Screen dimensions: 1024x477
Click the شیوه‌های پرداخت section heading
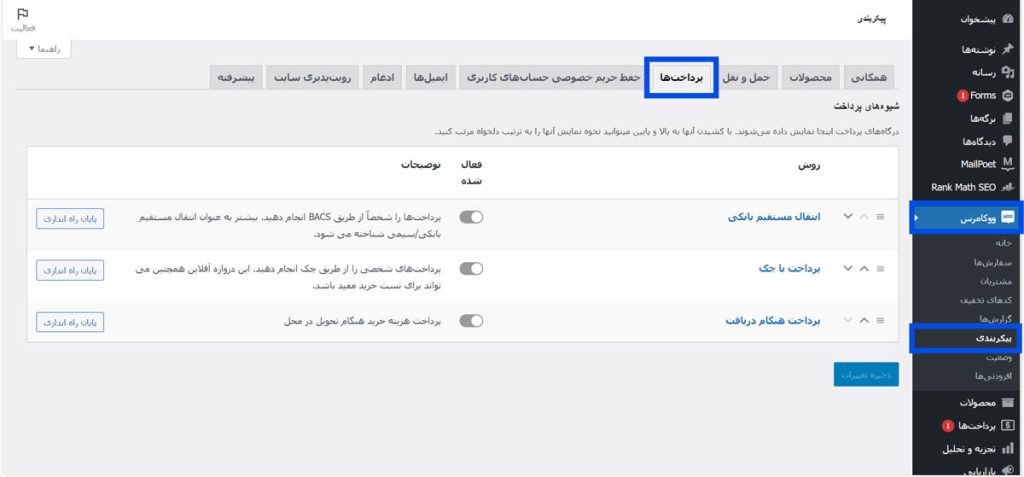867,106
